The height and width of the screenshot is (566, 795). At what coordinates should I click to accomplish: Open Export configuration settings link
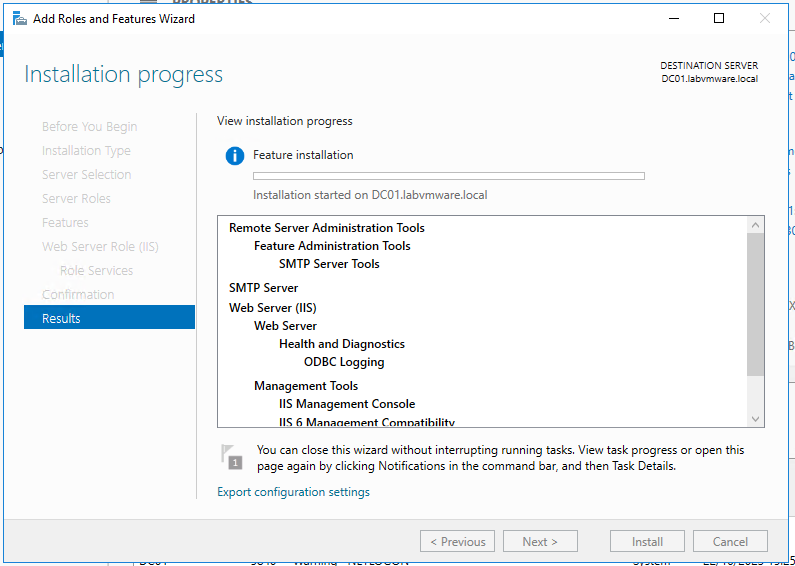pos(293,492)
